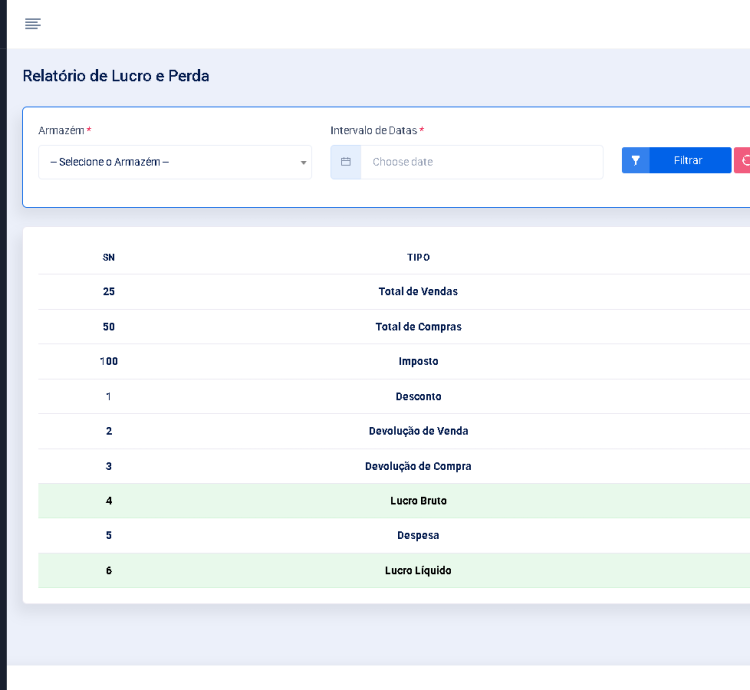Click the 'Relatório de Lucro e Perda' heading
750x690 pixels.
point(116,76)
